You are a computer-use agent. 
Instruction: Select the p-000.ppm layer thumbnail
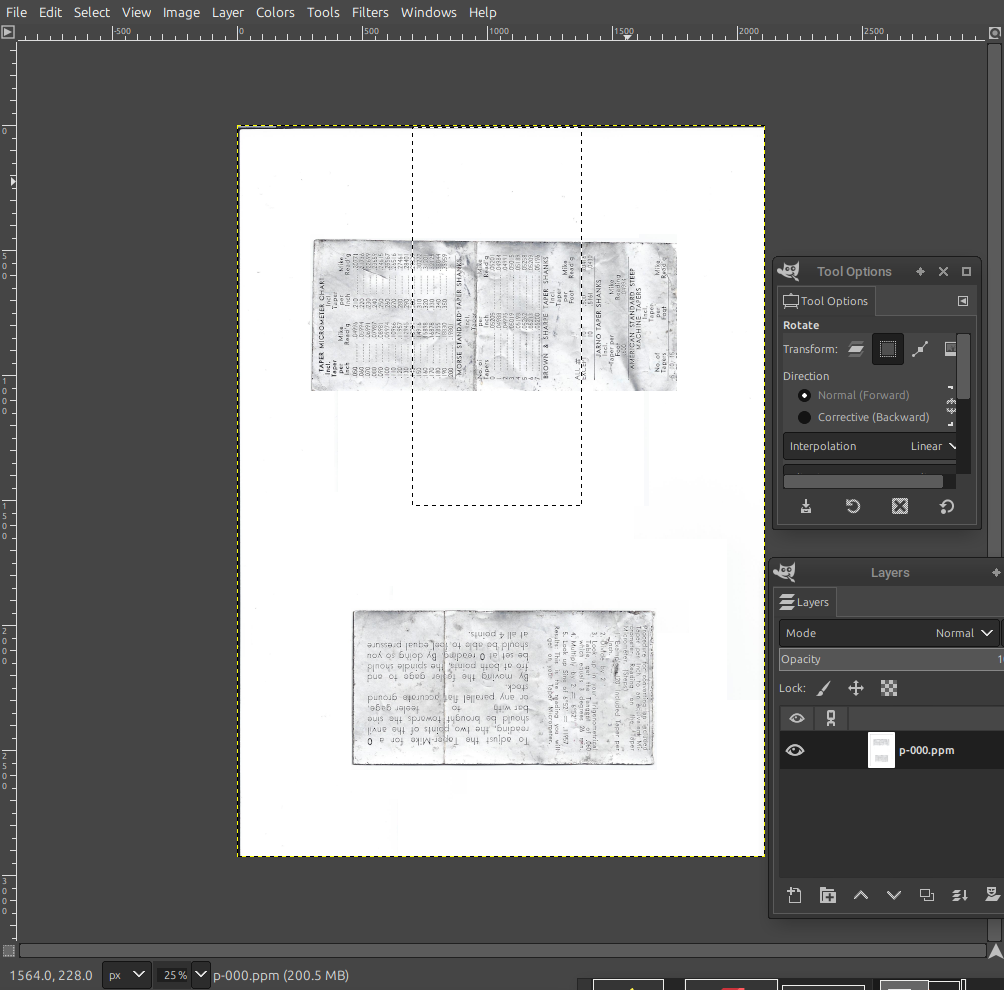coord(881,750)
